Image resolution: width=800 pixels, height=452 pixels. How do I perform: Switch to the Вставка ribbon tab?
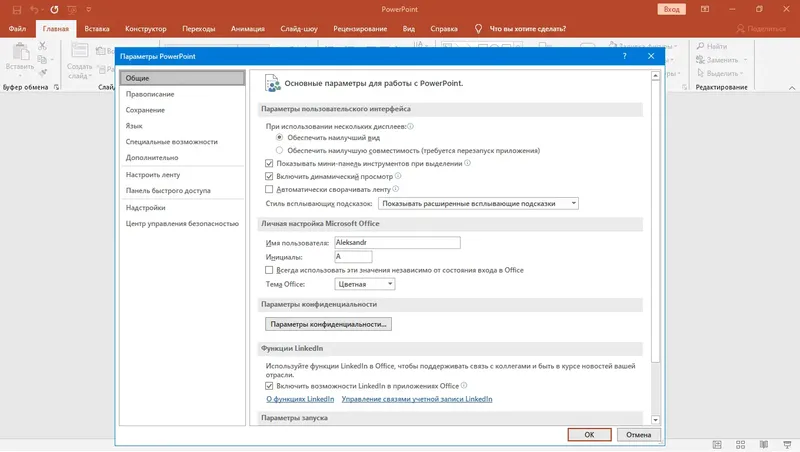point(97,29)
